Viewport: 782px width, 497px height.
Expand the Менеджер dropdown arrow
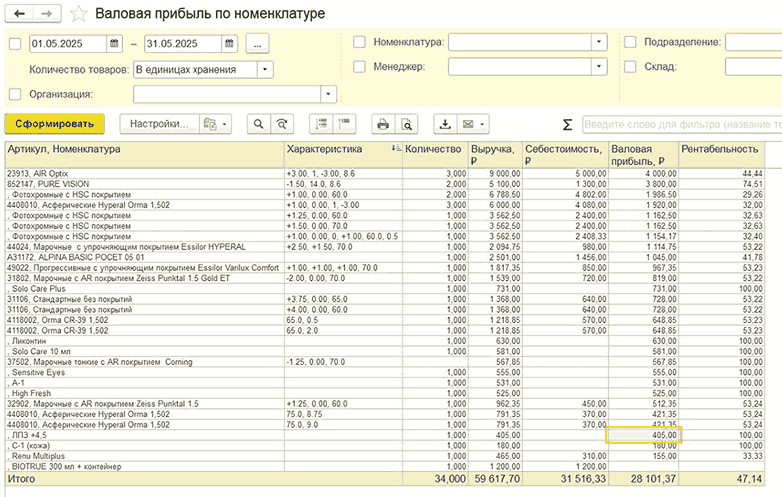coord(599,66)
